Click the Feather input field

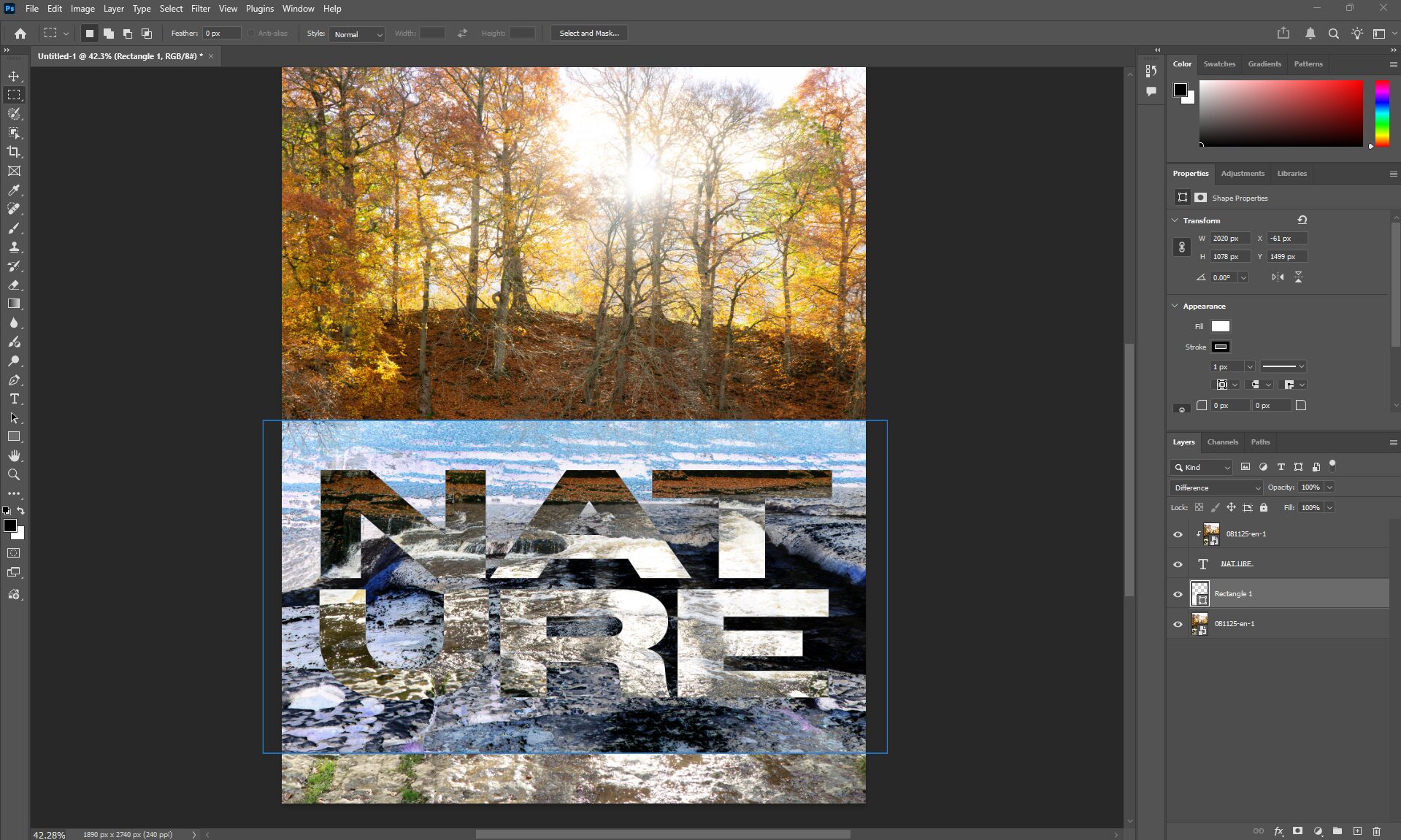[221, 34]
